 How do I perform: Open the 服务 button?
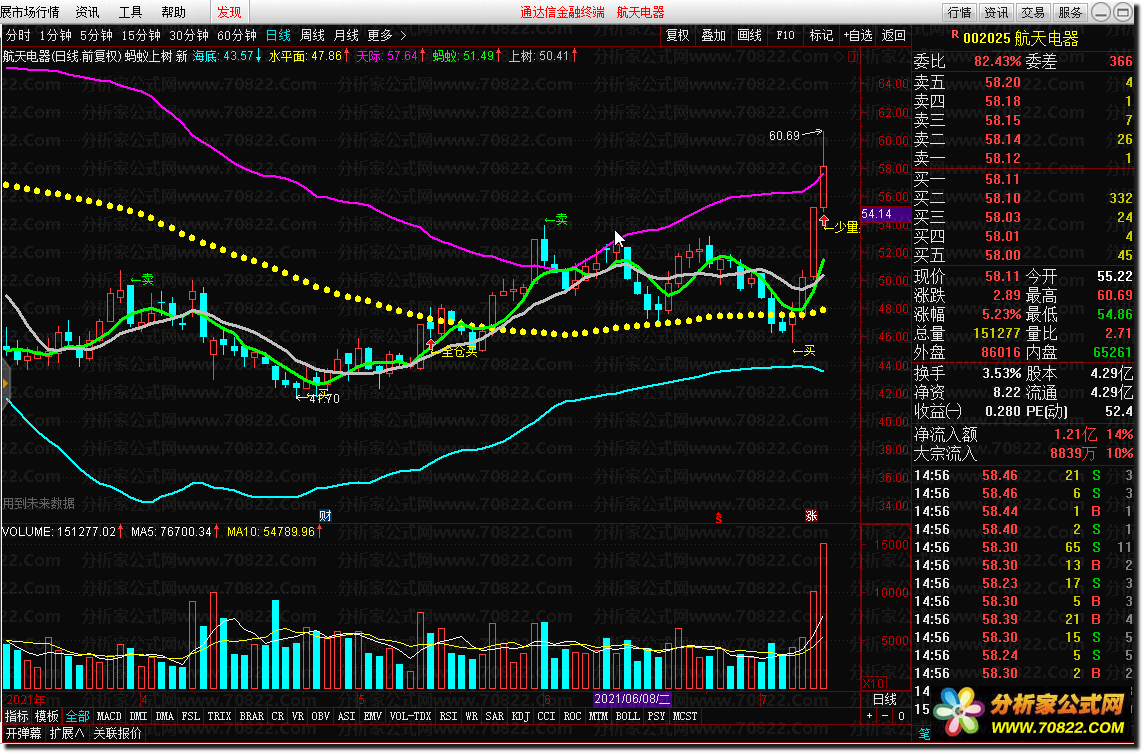click(1070, 12)
